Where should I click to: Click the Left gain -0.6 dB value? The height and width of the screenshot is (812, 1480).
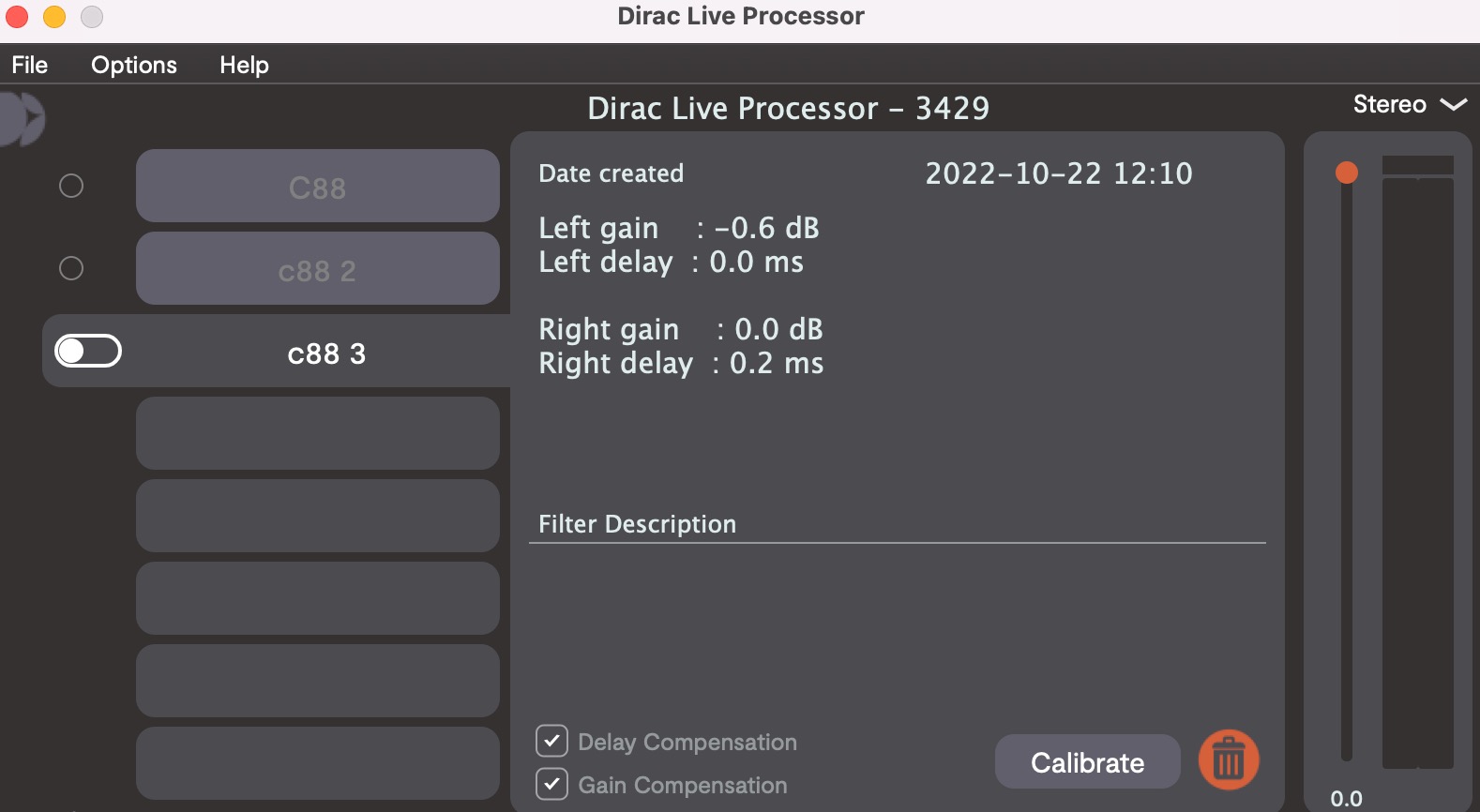click(767, 228)
